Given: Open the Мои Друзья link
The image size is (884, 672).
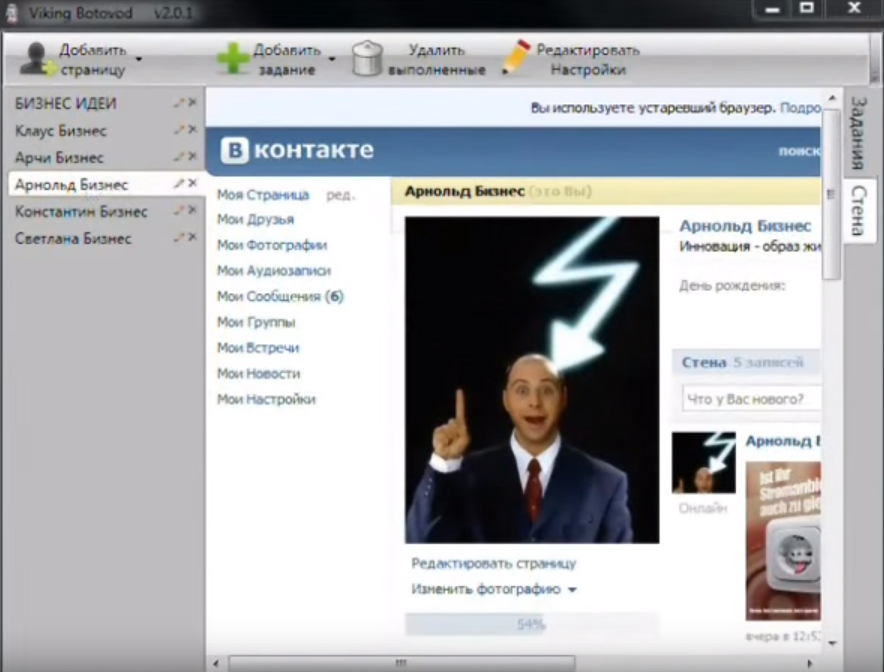Looking at the screenshot, I should pyautogui.click(x=256, y=219).
